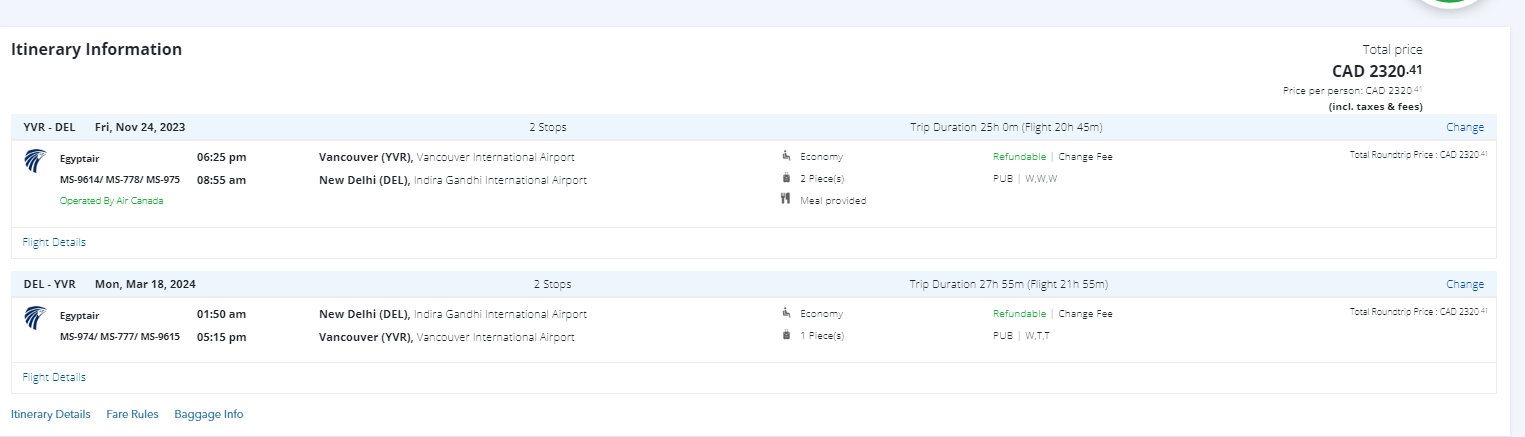Click Change Fee on the outbound flight
Image resolution: width=1525 pixels, height=437 pixels.
pyautogui.click(x=1085, y=157)
